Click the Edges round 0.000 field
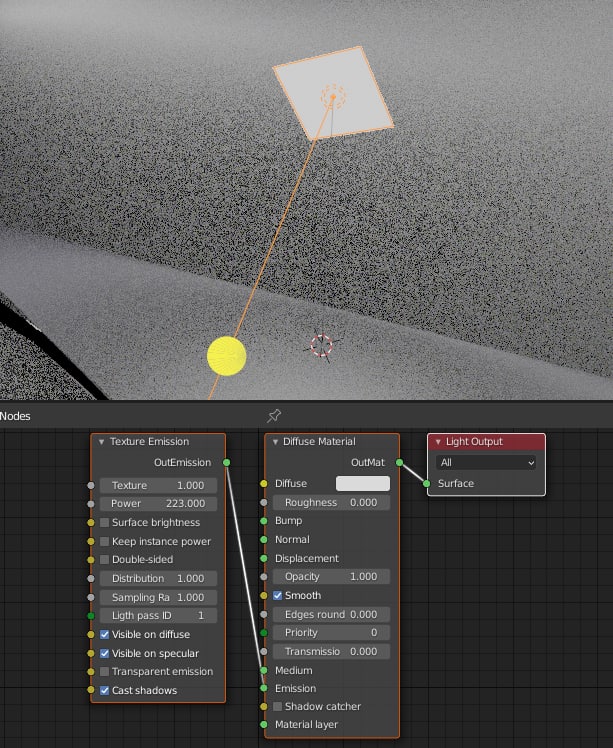The width and height of the screenshot is (613, 748). click(x=332, y=614)
